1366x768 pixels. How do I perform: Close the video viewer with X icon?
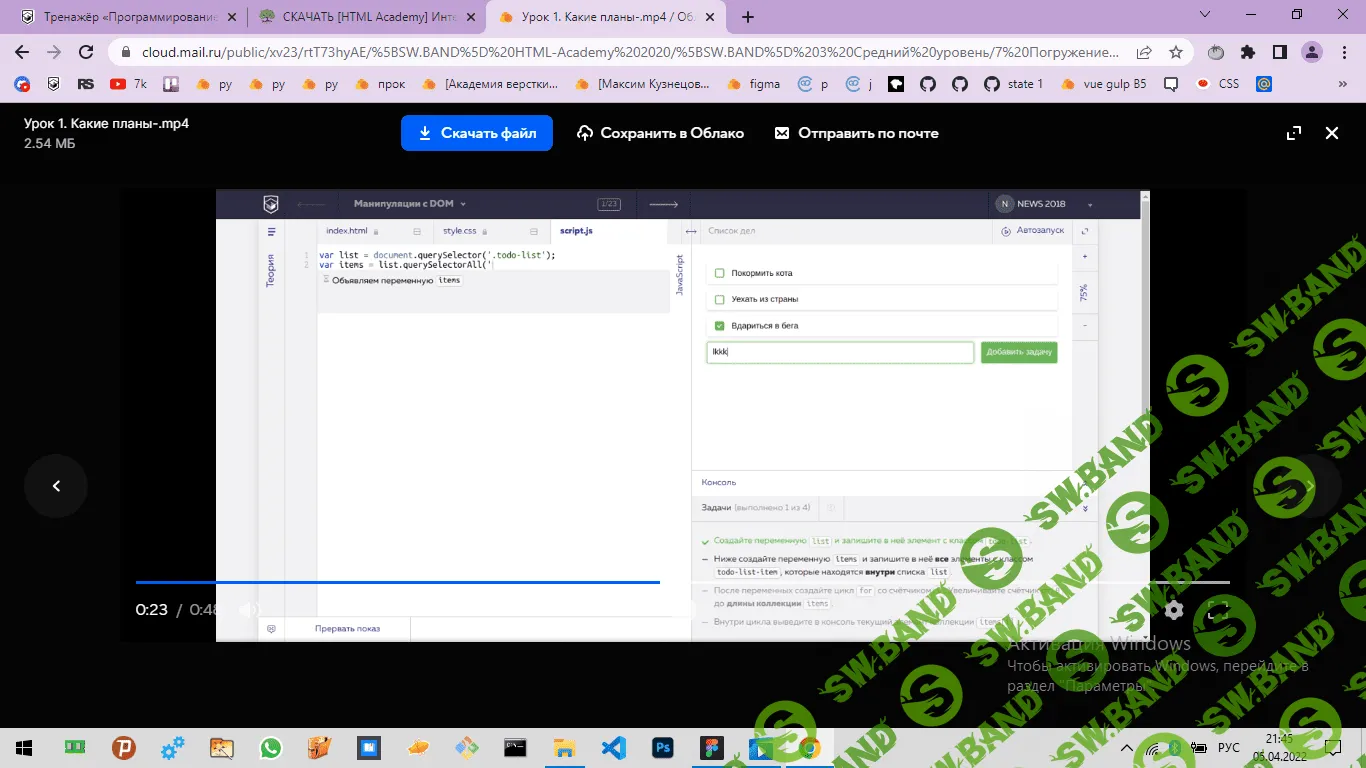(x=1331, y=133)
